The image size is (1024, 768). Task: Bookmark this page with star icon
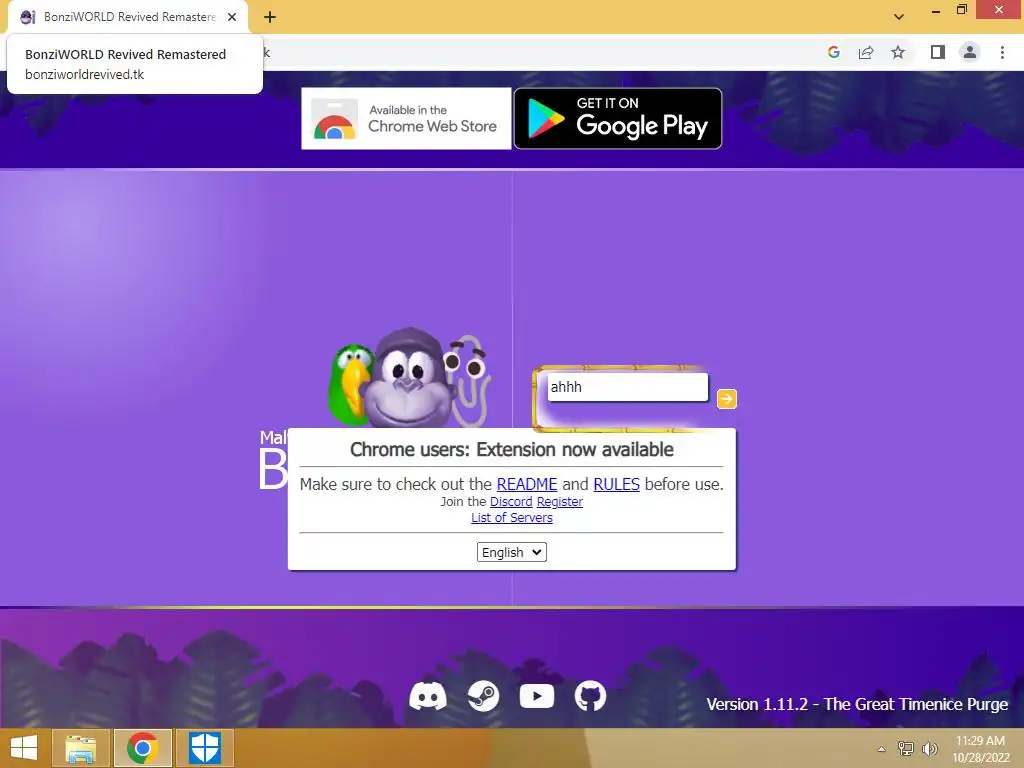898,52
